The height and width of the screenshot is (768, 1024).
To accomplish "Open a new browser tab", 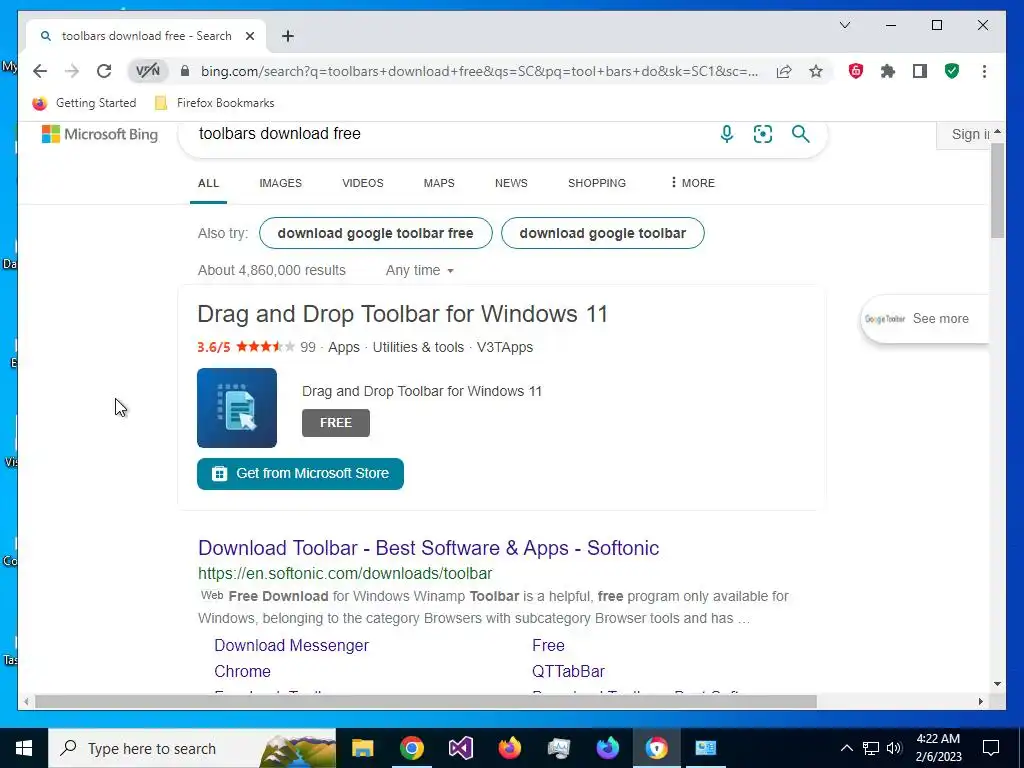I will tap(288, 36).
